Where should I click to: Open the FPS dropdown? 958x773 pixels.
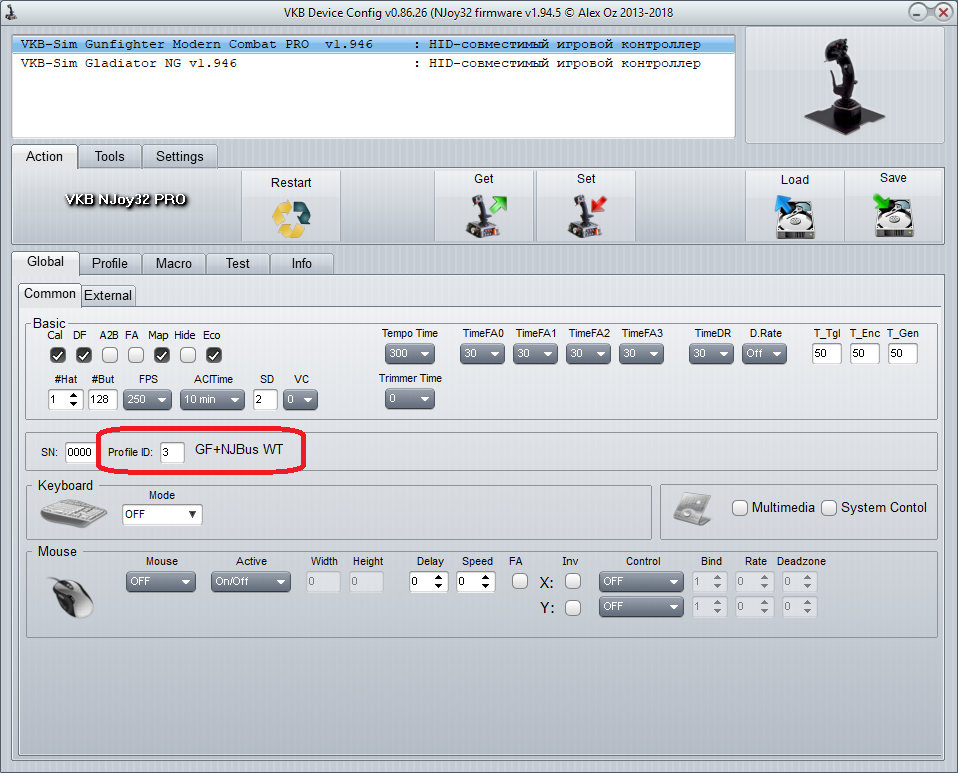tap(147, 399)
